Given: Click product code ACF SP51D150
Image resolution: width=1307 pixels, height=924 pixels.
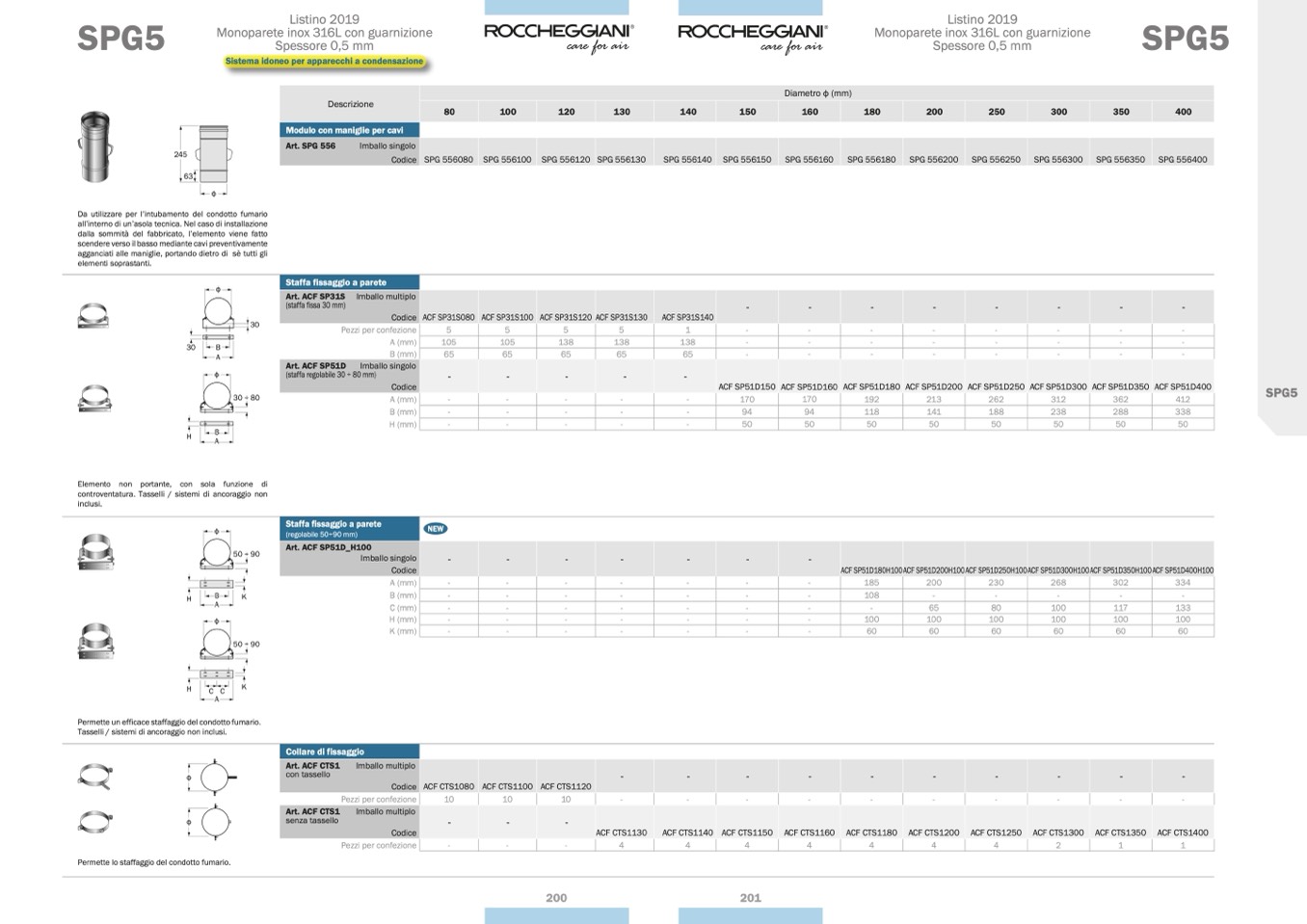Looking at the screenshot, I should pos(747,387).
